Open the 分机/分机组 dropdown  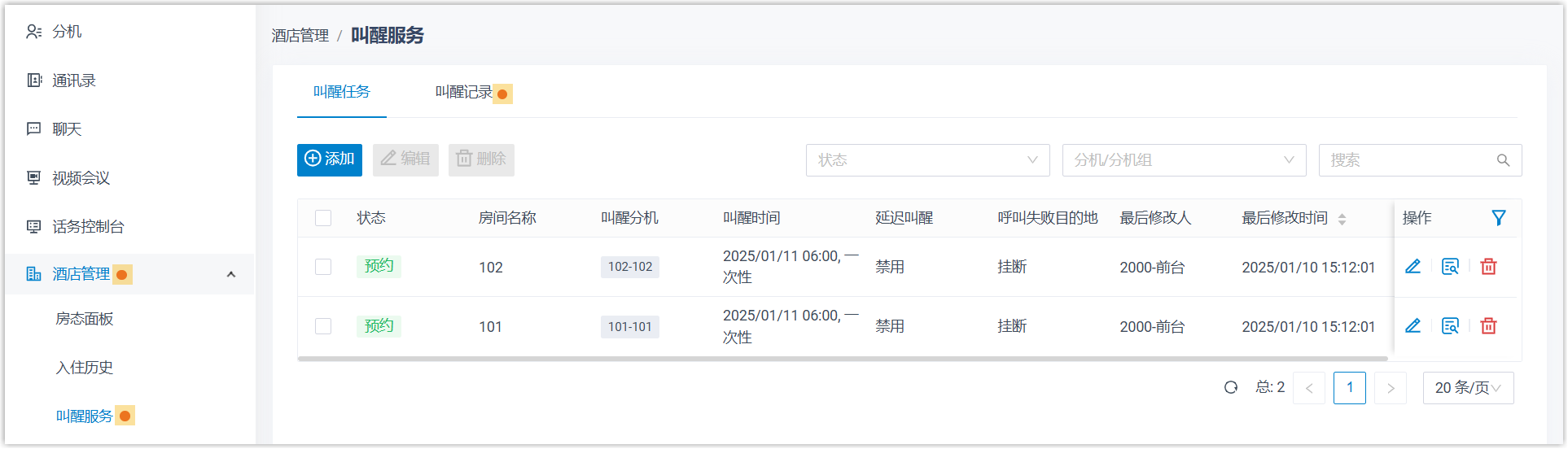pos(1184,160)
